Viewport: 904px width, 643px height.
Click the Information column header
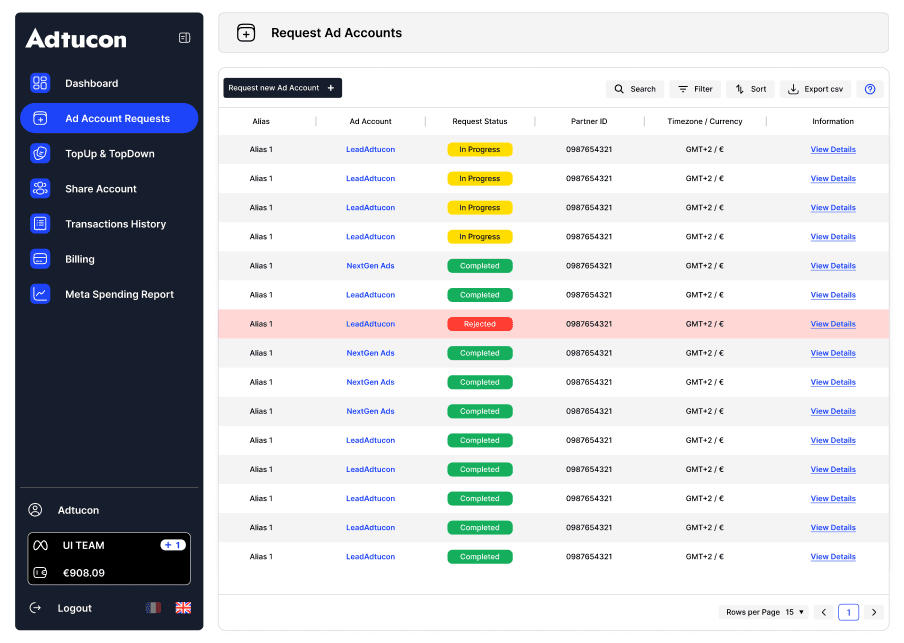pyautogui.click(x=833, y=121)
